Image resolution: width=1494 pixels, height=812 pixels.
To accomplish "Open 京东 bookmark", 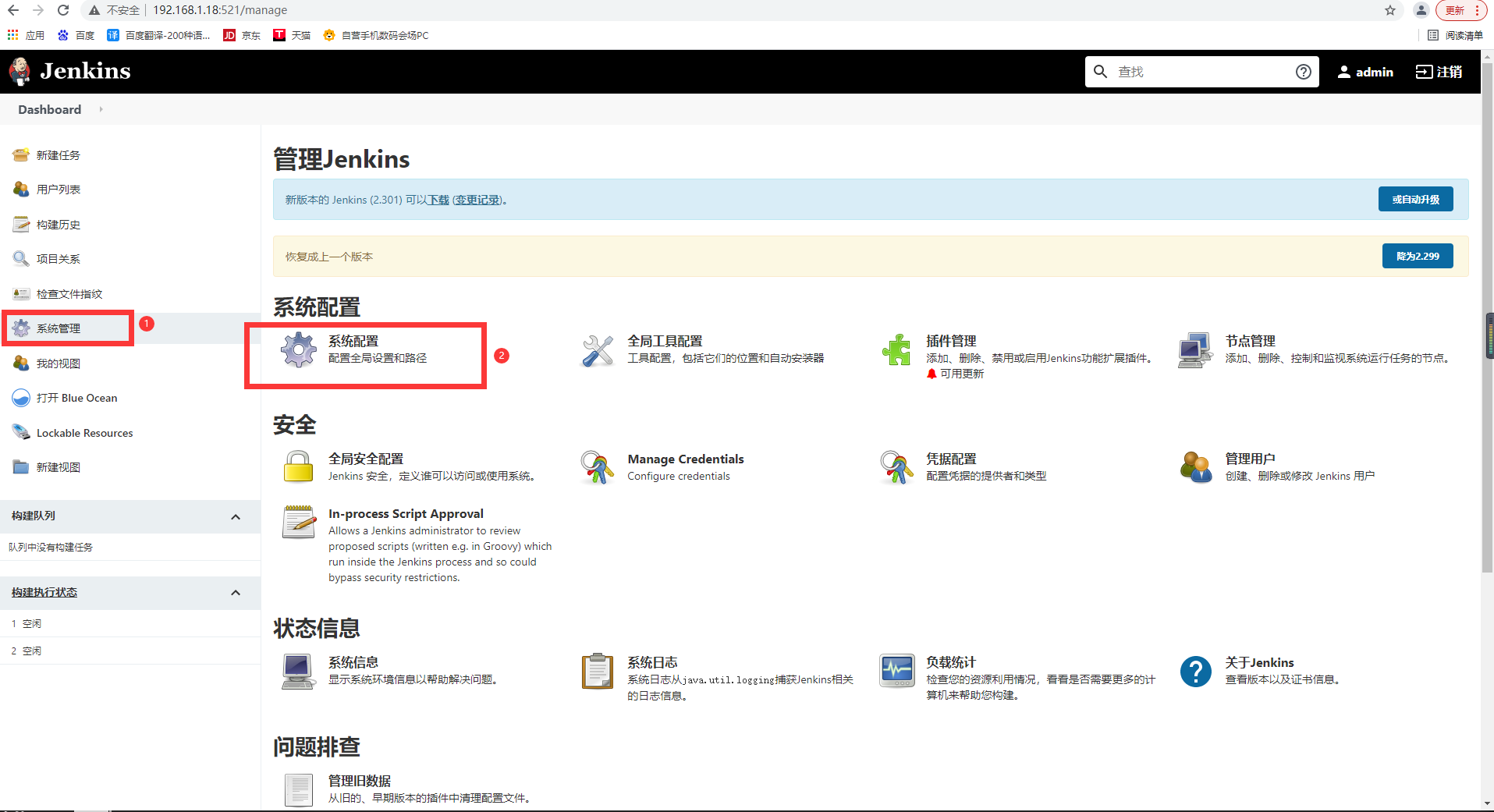I will [x=242, y=35].
